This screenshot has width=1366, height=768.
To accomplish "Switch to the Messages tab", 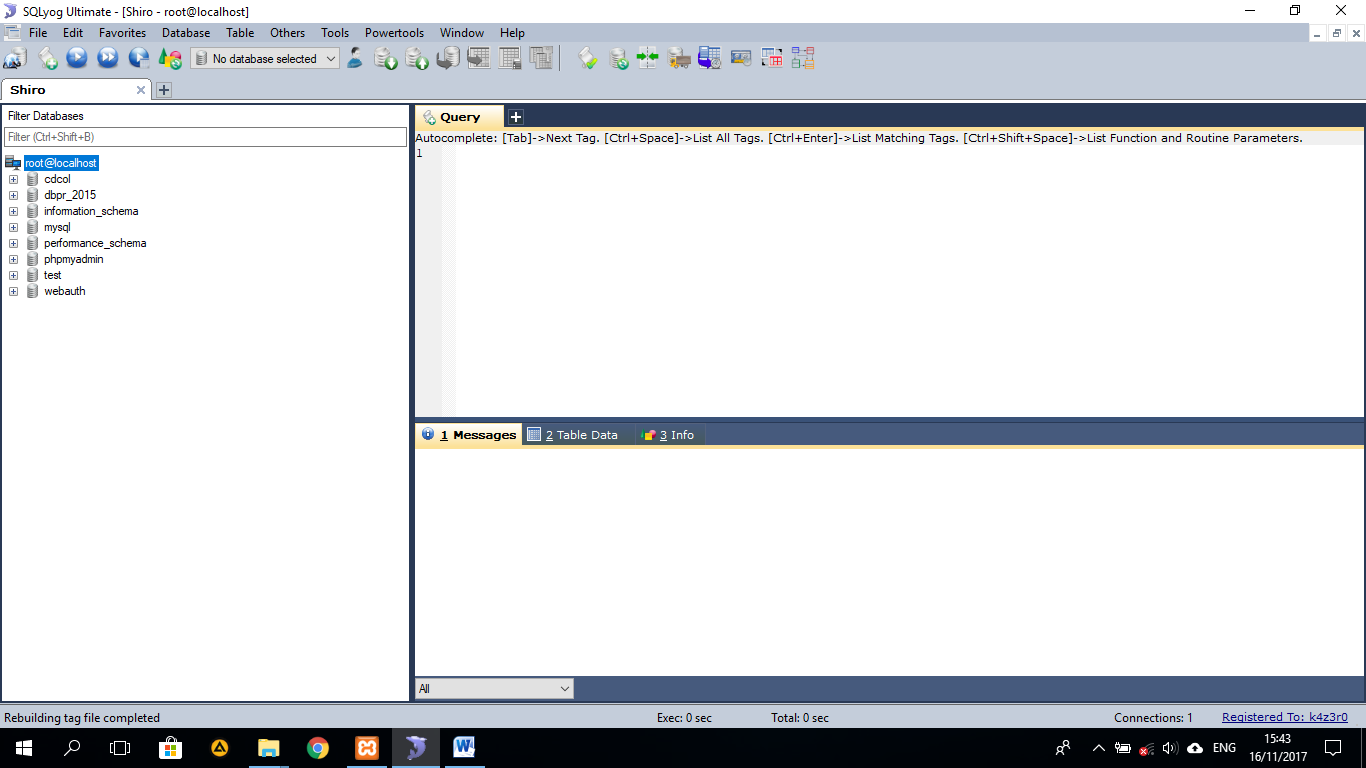I will [469, 435].
